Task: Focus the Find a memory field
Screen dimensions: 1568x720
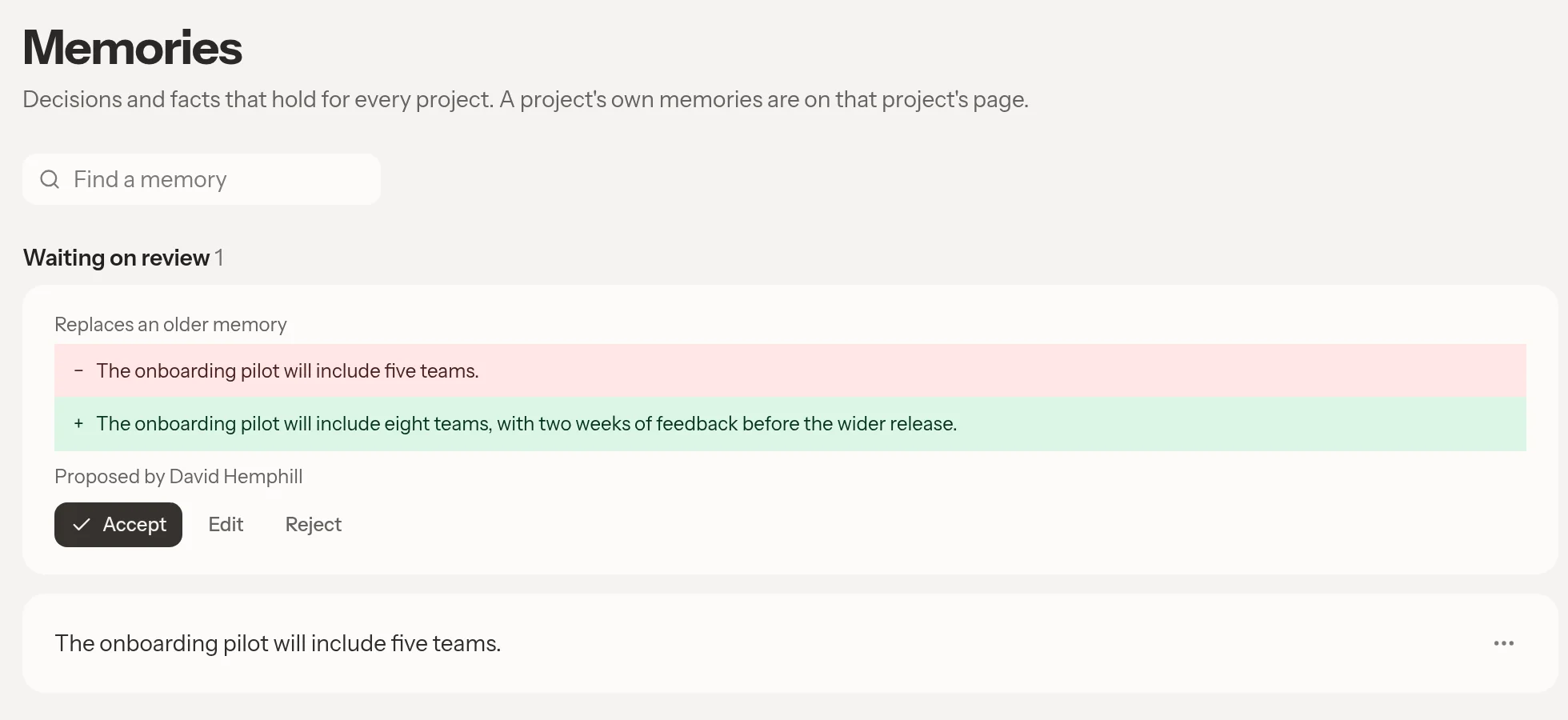Action: click(202, 179)
